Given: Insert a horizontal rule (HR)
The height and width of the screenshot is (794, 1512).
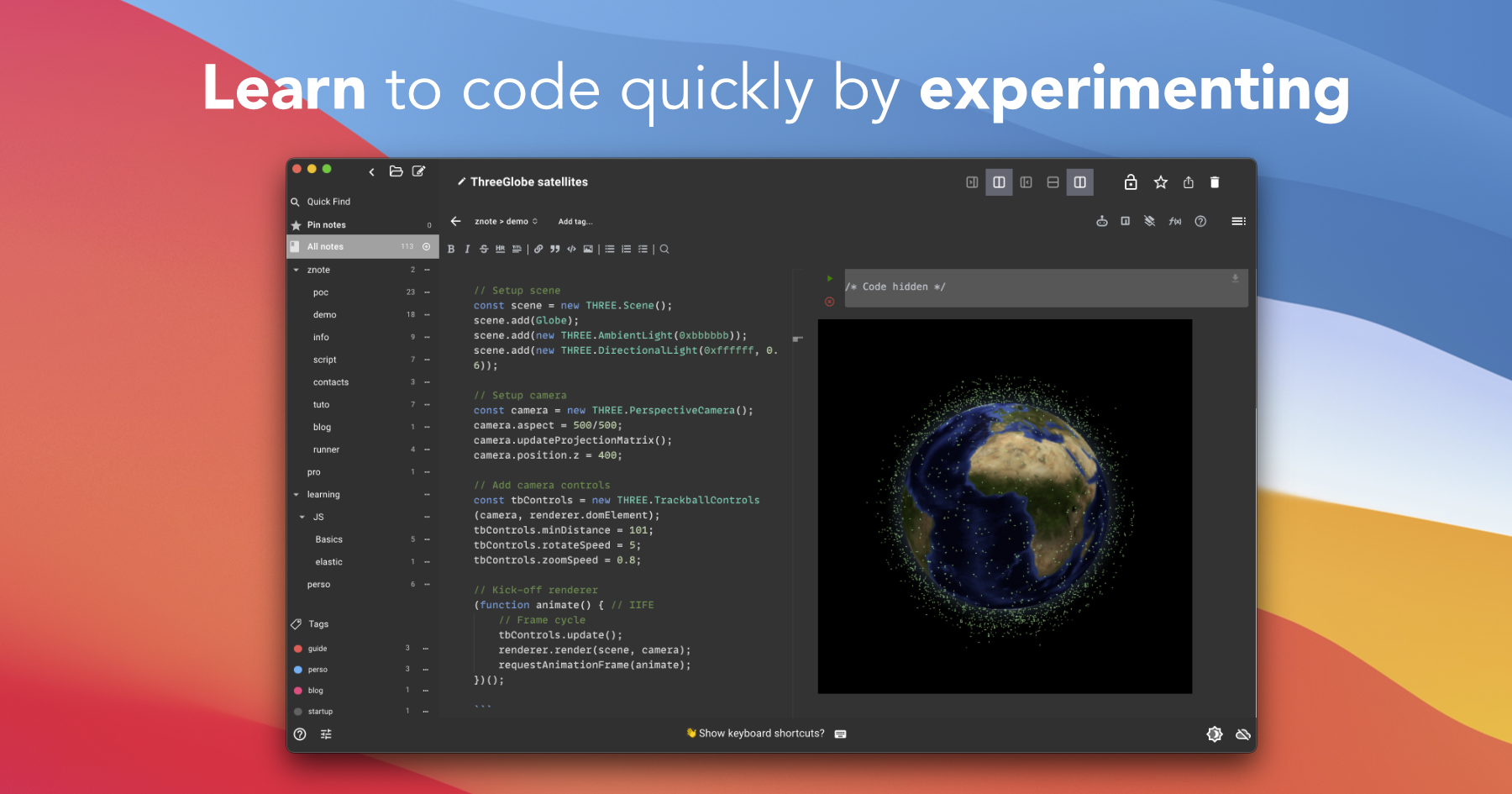Looking at the screenshot, I should click(501, 249).
